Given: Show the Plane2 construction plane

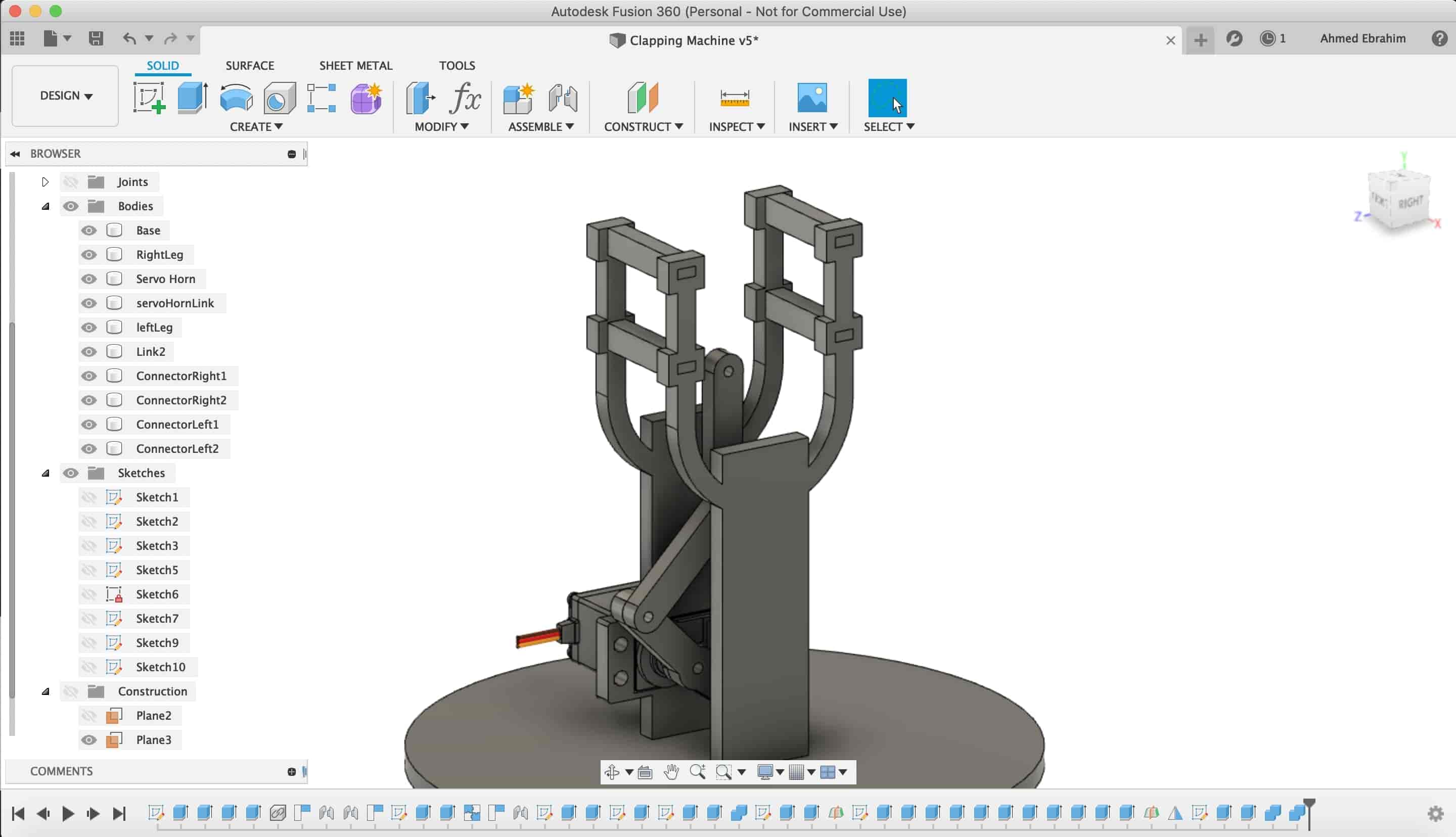Looking at the screenshot, I should tap(88, 716).
